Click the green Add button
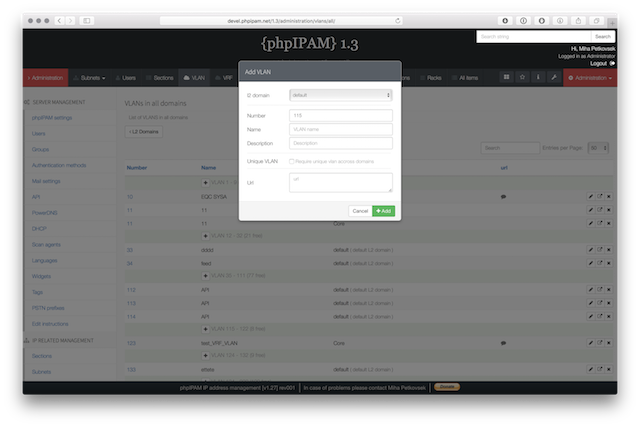The image size is (640, 427). pyautogui.click(x=384, y=211)
